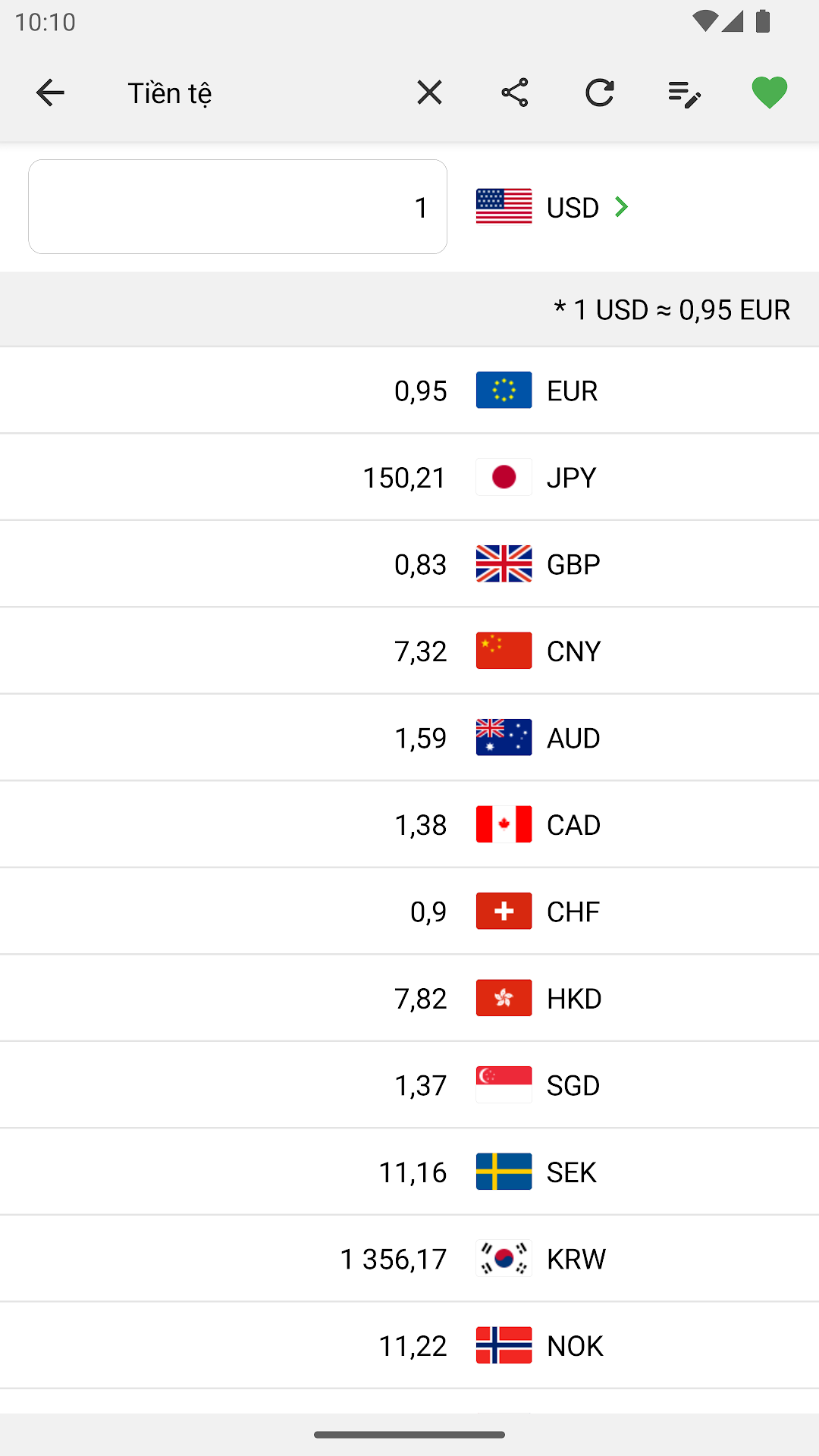This screenshot has height=1456, width=819.
Task: Tap the back arrow icon
Action: pos(50,93)
